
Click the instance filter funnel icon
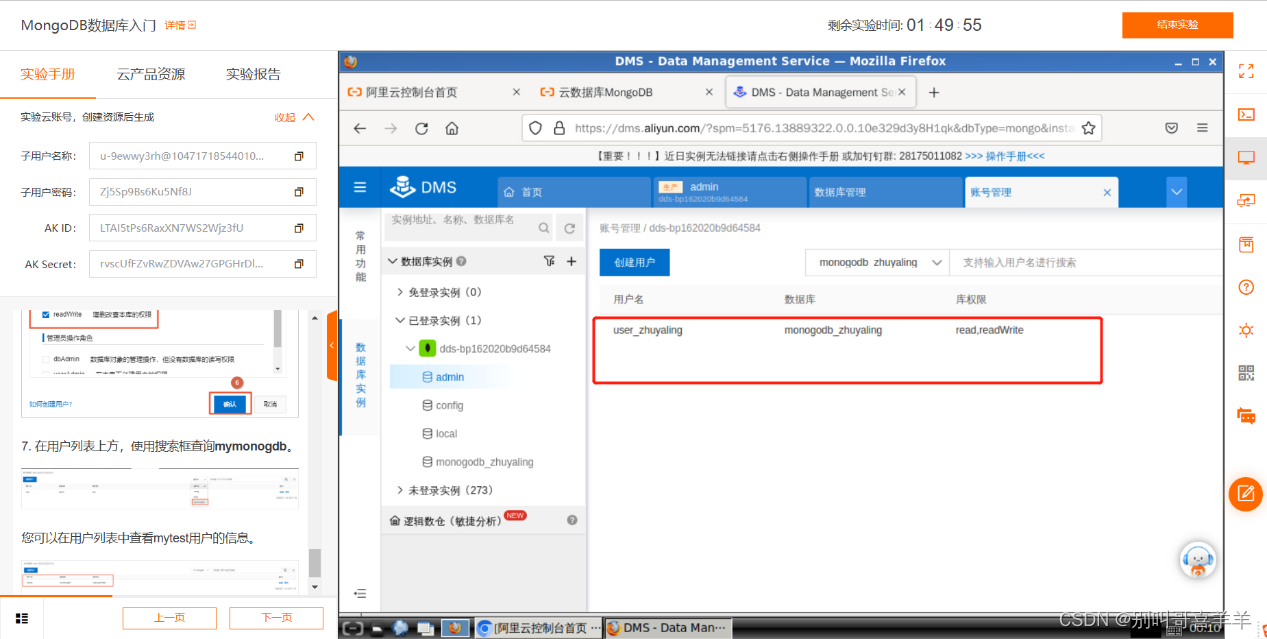click(549, 261)
